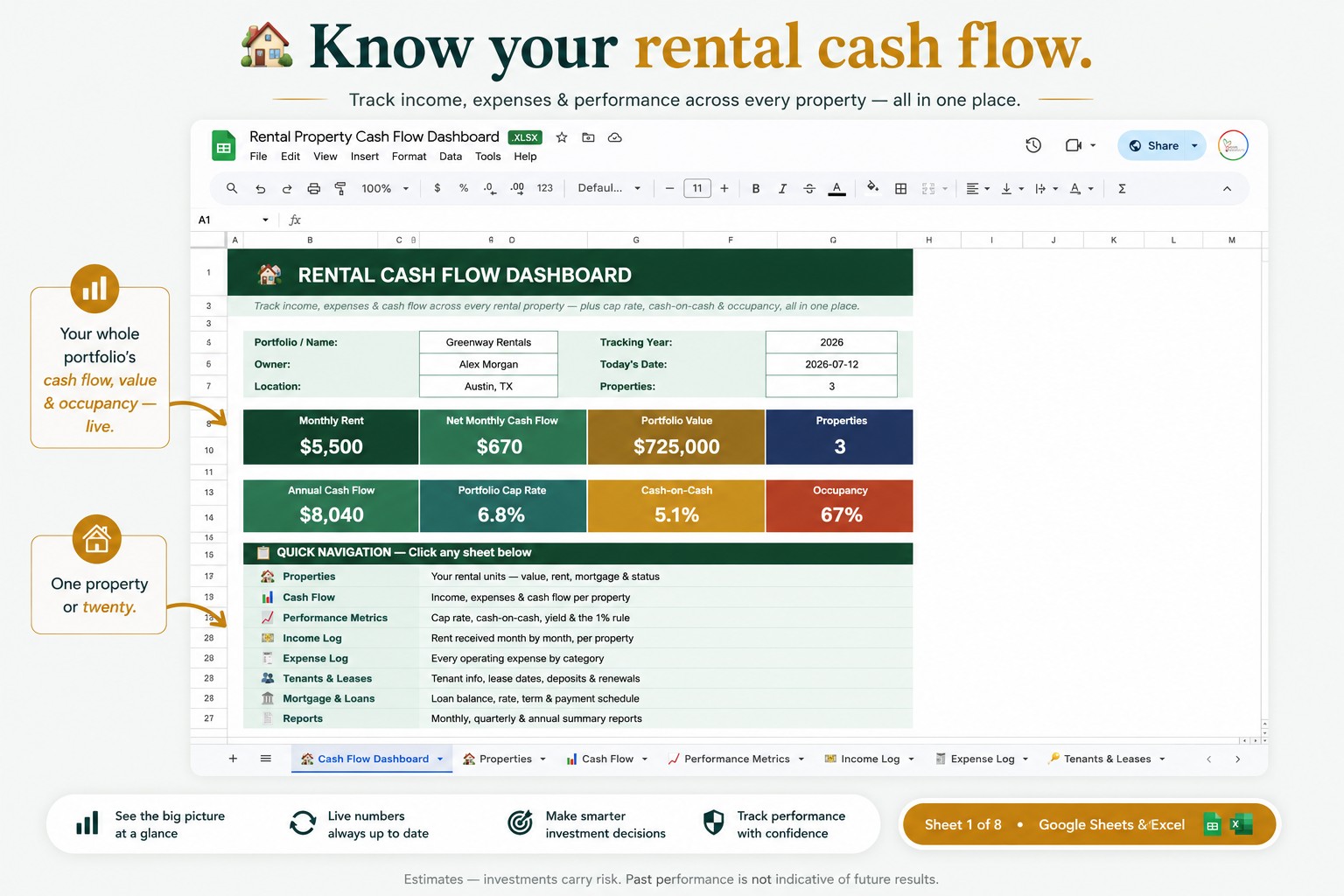This screenshot has height=896, width=1344.
Task: Open Expense Log tab dropdown arrow
Action: coord(1025,759)
